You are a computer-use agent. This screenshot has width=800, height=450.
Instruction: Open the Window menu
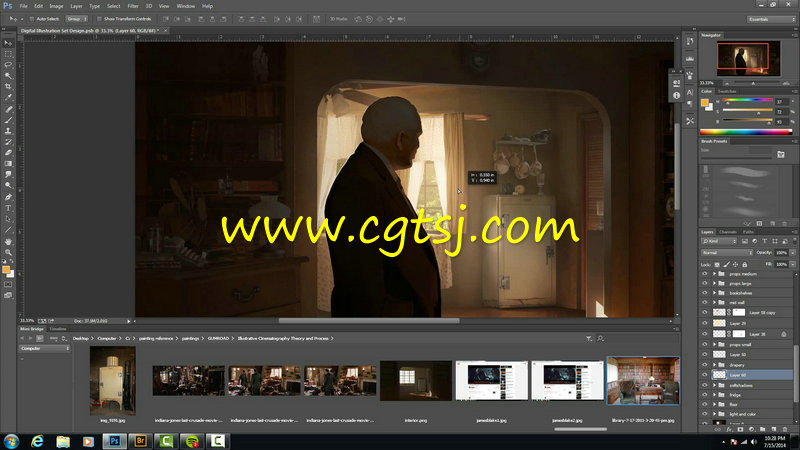[186, 6]
